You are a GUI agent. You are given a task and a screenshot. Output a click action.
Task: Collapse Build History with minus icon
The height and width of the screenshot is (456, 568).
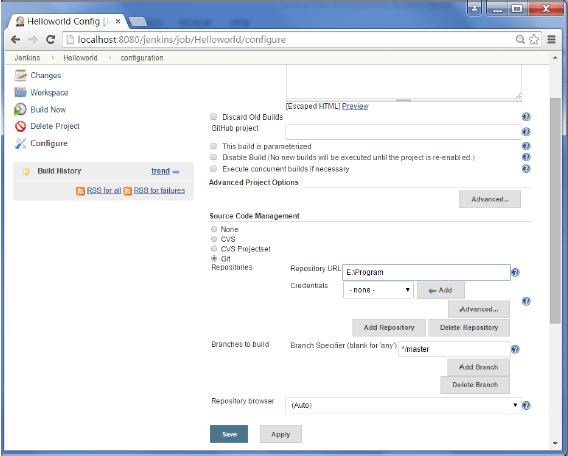click(x=176, y=172)
